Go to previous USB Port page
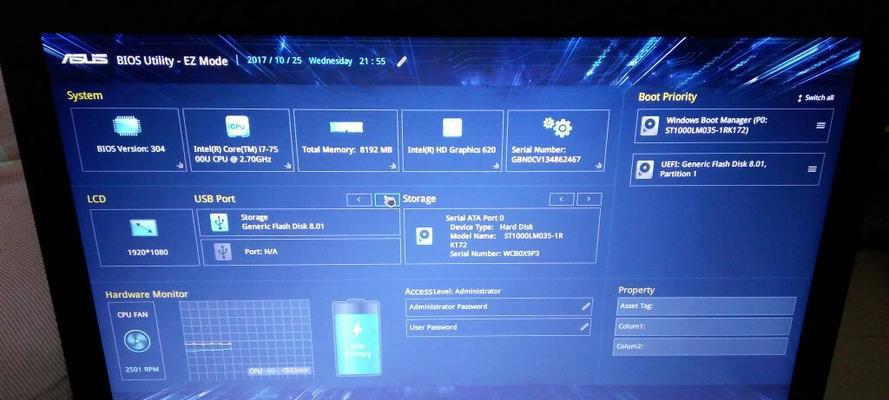This screenshot has width=889, height=400. tap(359, 199)
